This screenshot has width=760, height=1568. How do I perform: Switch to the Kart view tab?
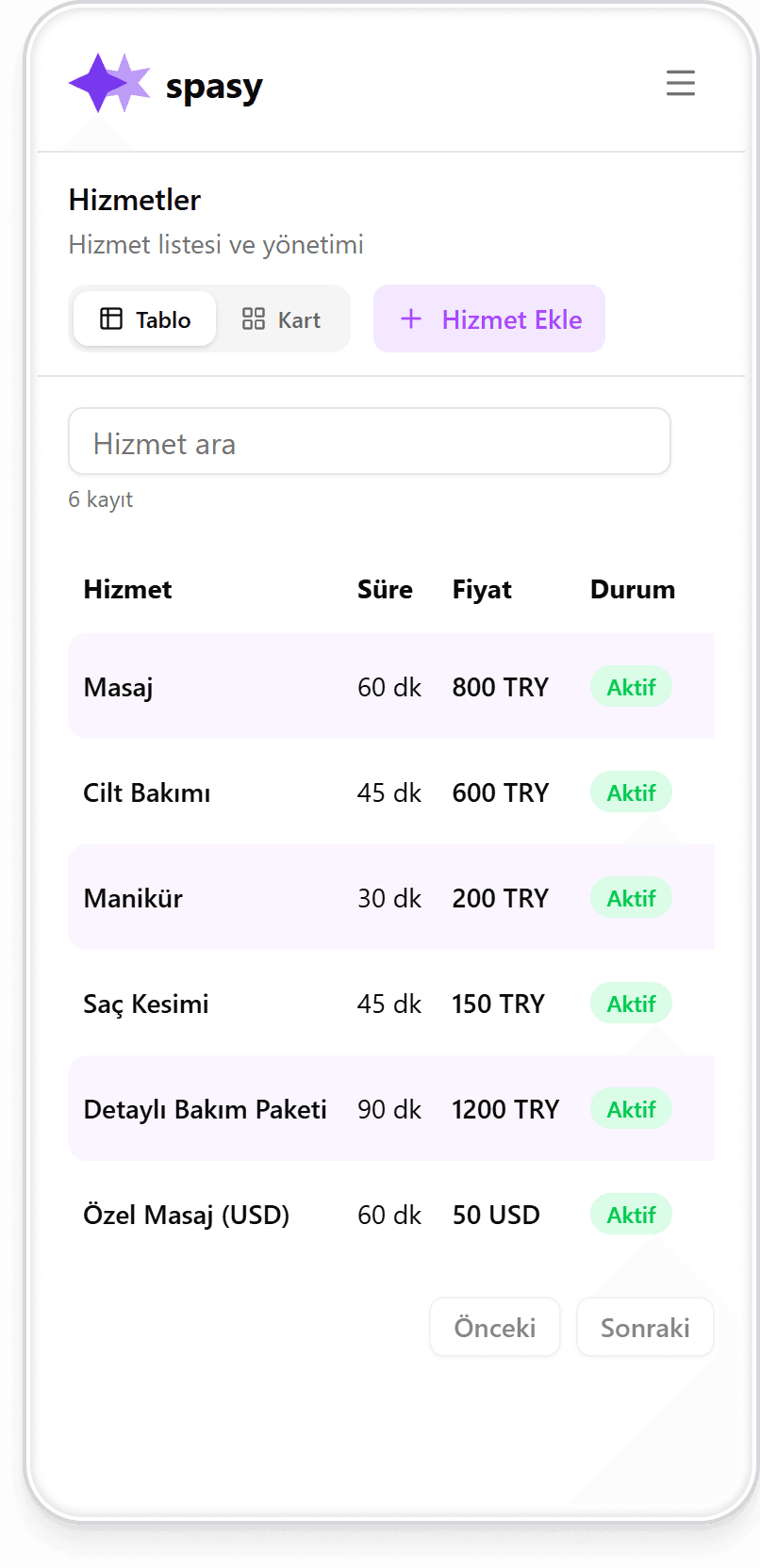pyautogui.click(x=283, y=318)
